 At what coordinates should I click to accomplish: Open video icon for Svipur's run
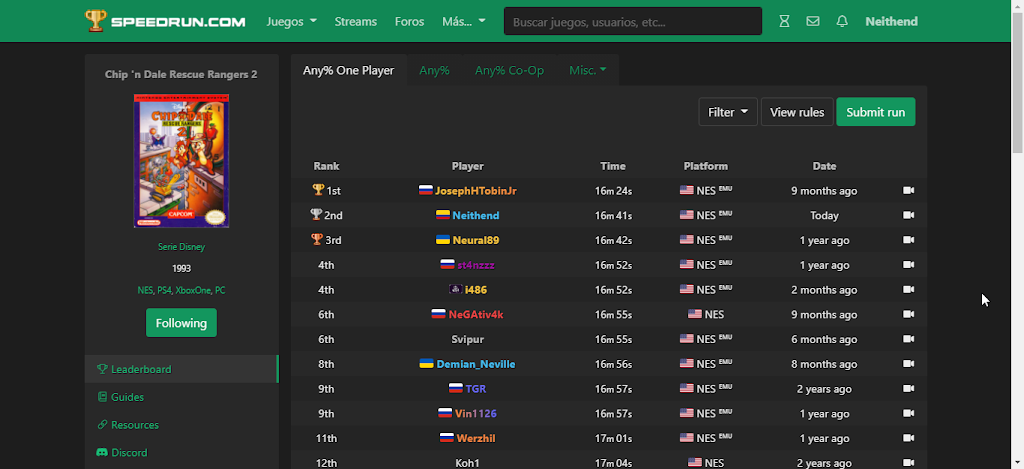908,339
